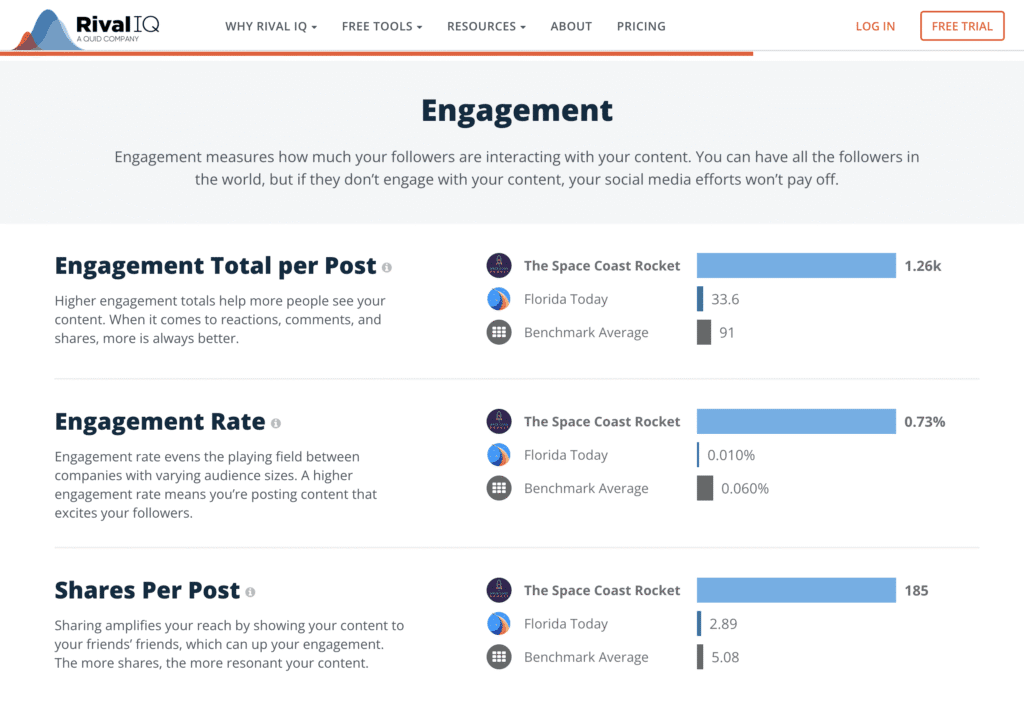Click Space Coast Rocket avatar in Shares Per Post
Image resolution: width=1024 pixels, height=701 pixels.
[499, 590]
